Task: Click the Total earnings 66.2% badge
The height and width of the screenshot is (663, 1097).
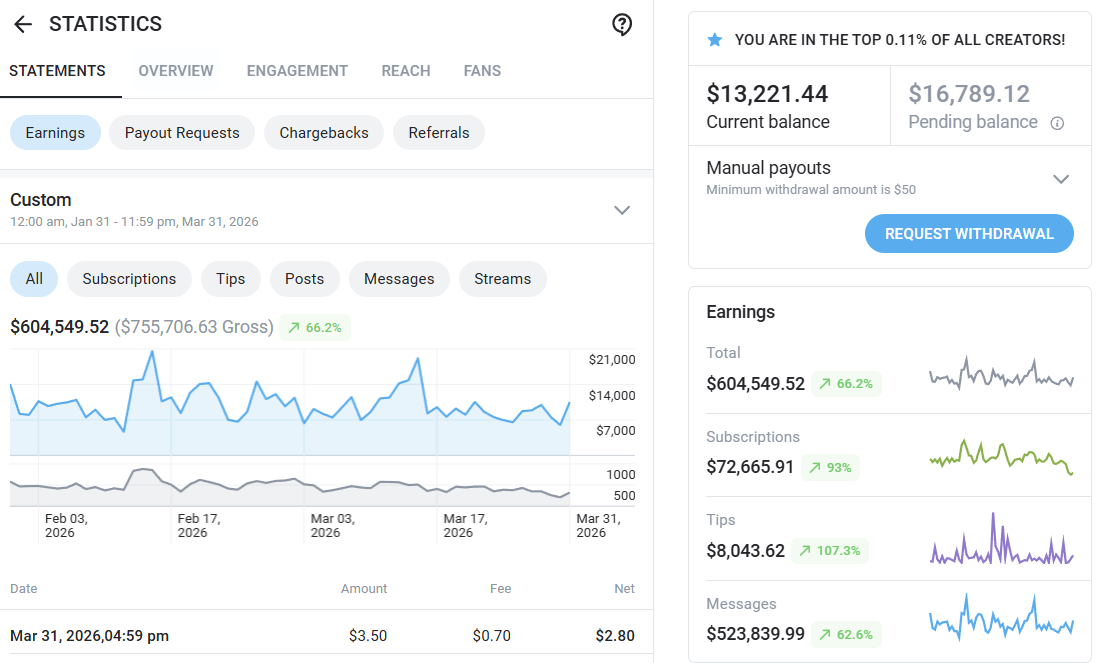Action: [x=846, y=383]
